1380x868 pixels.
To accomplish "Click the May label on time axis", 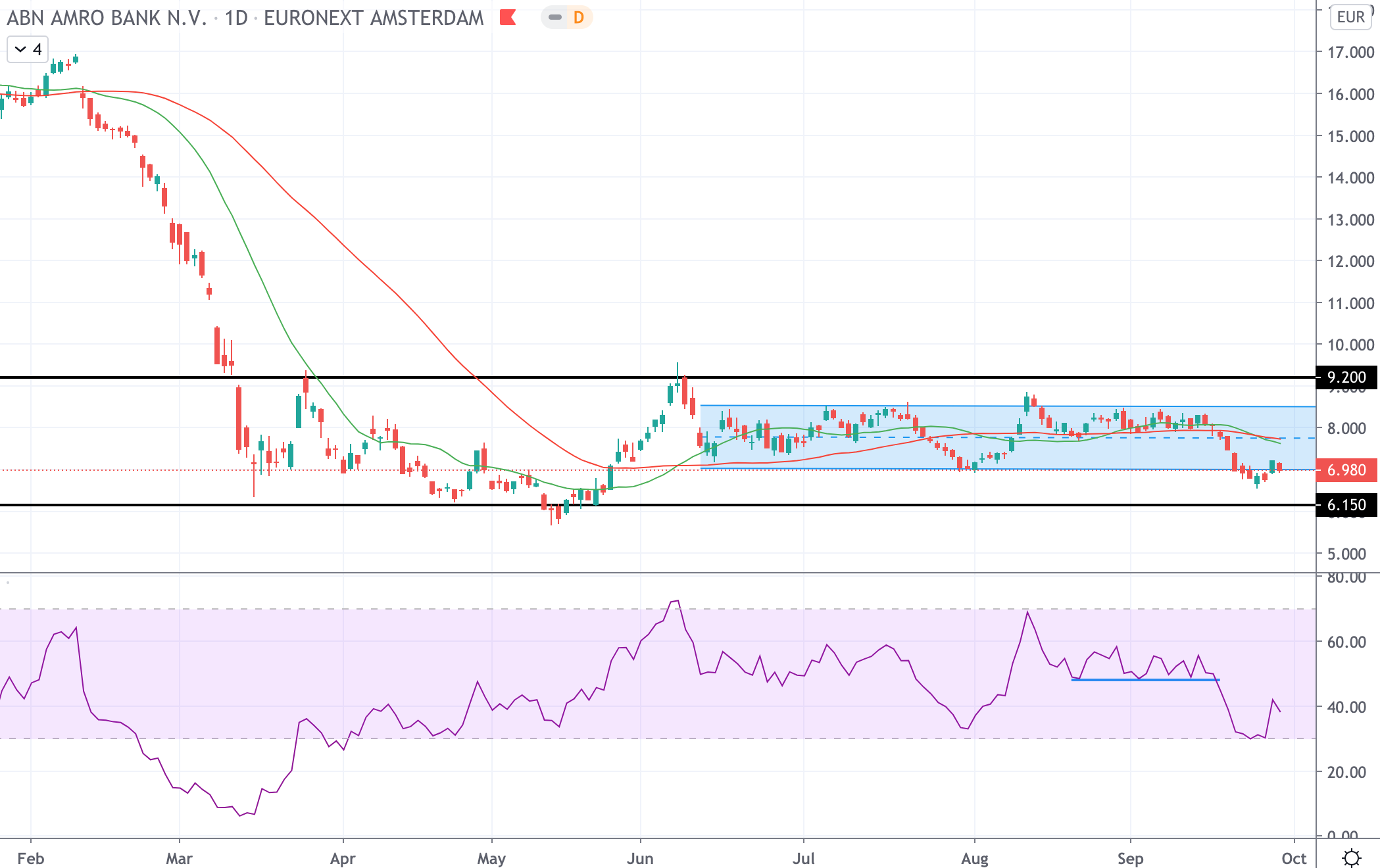I will 491,858.
